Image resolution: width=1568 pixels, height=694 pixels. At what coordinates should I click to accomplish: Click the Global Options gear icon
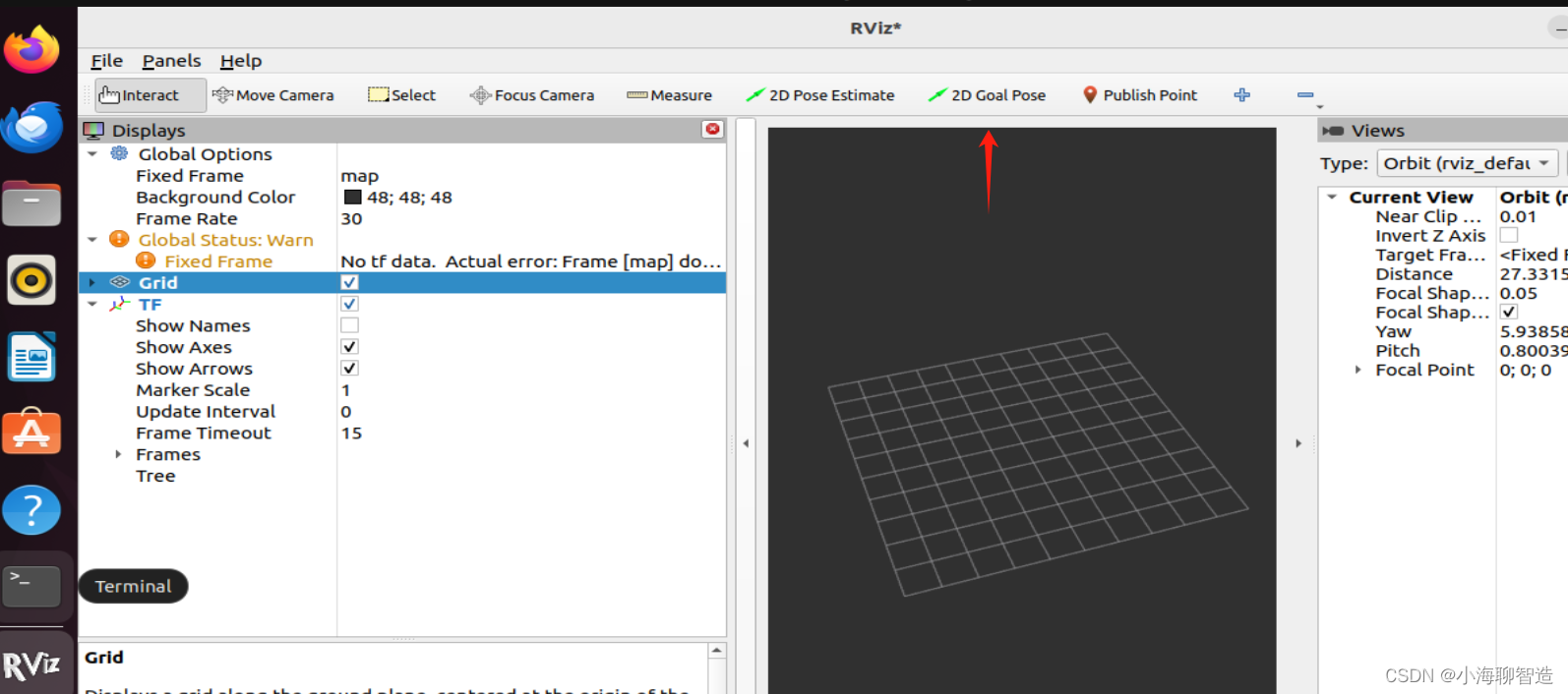(119, 153)
